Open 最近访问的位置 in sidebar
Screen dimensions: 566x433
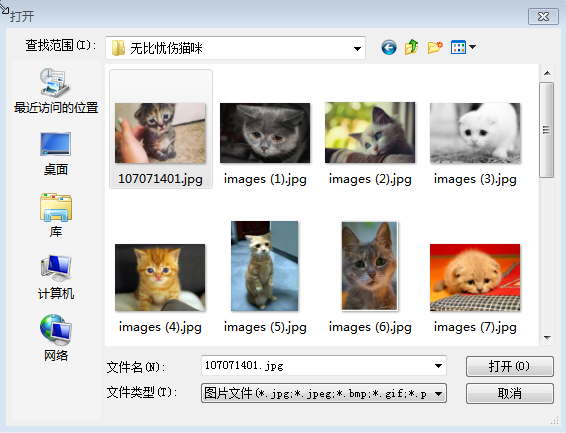(56, 91)
